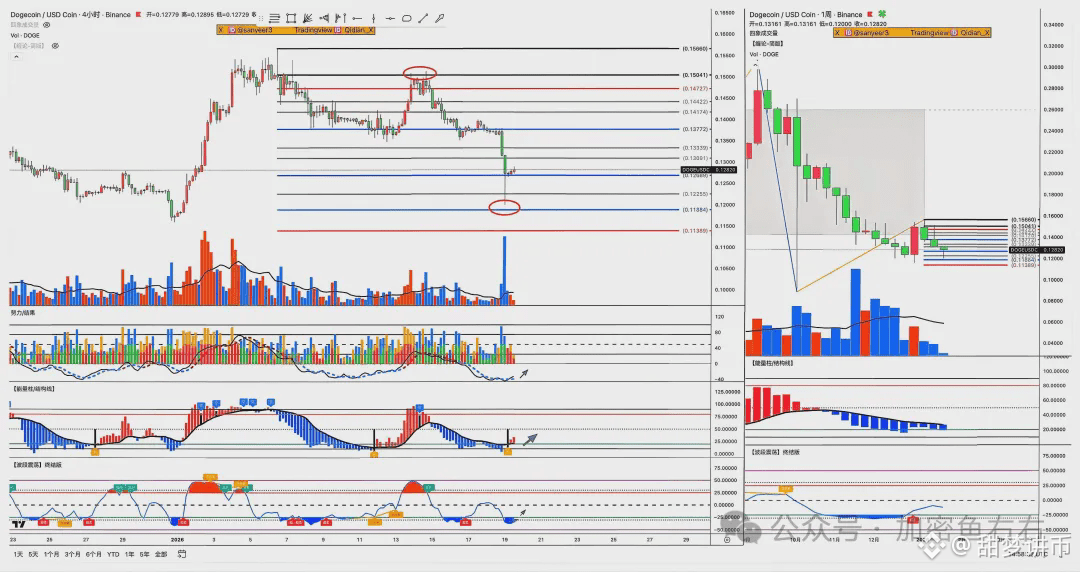Open symbol title Dogecoin 4小时 chart

click(x=70, y=14)
